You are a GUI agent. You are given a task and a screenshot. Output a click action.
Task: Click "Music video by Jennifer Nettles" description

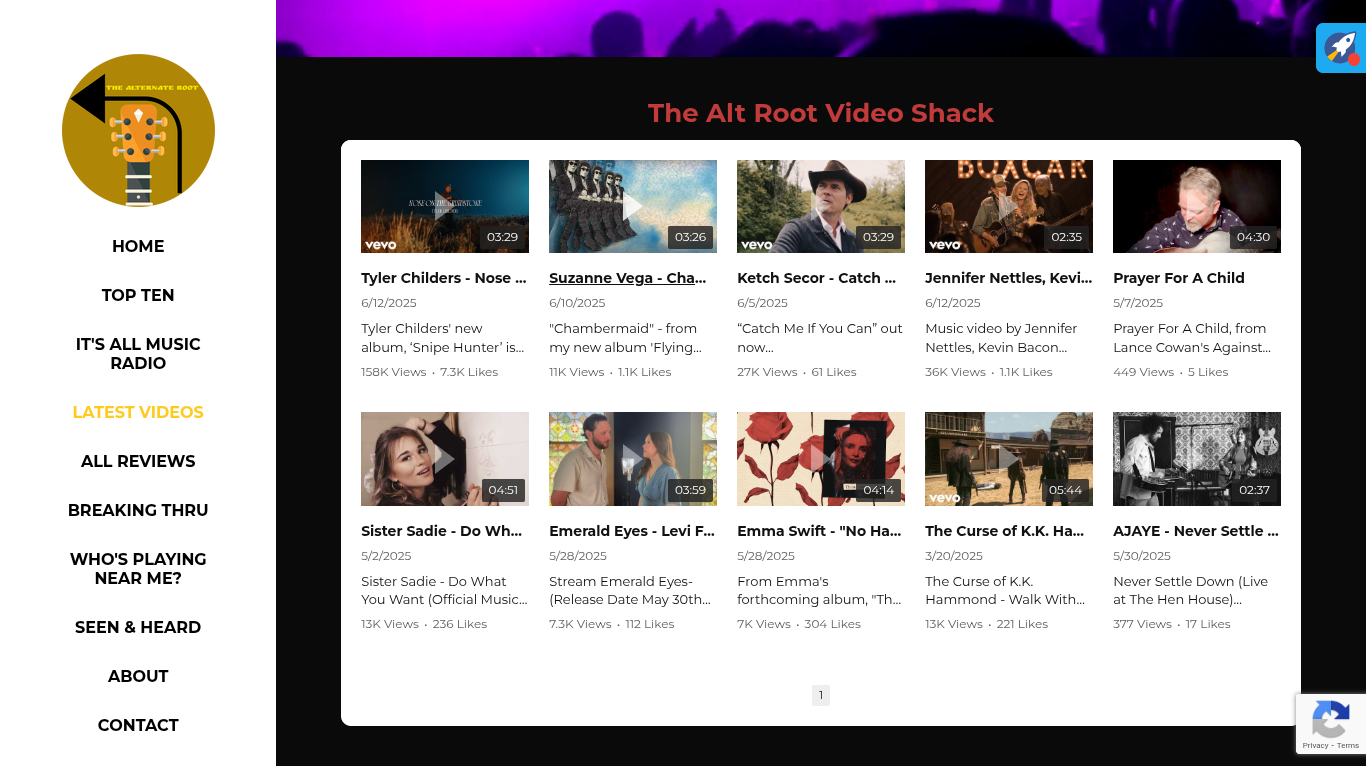(x=1001, y=338)
